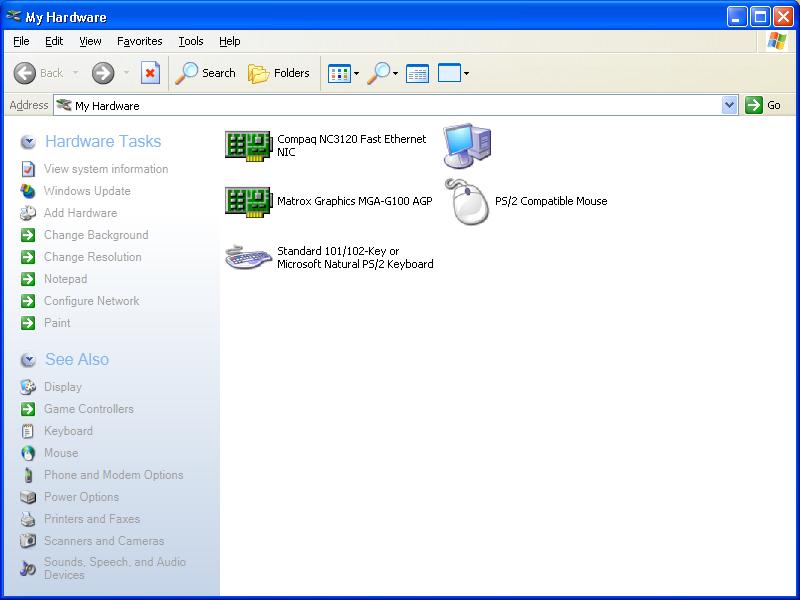Screen dimensions: 800x600
Task: Click the red X Stop toolbar button
Action: tap(150, 73)
